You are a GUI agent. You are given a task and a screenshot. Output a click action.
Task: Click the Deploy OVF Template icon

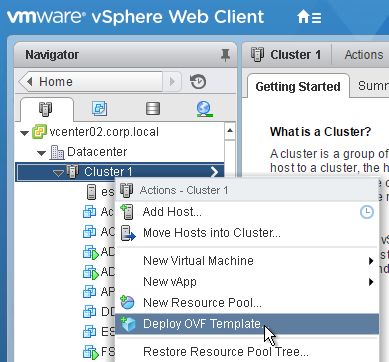(x=128, y=324)
